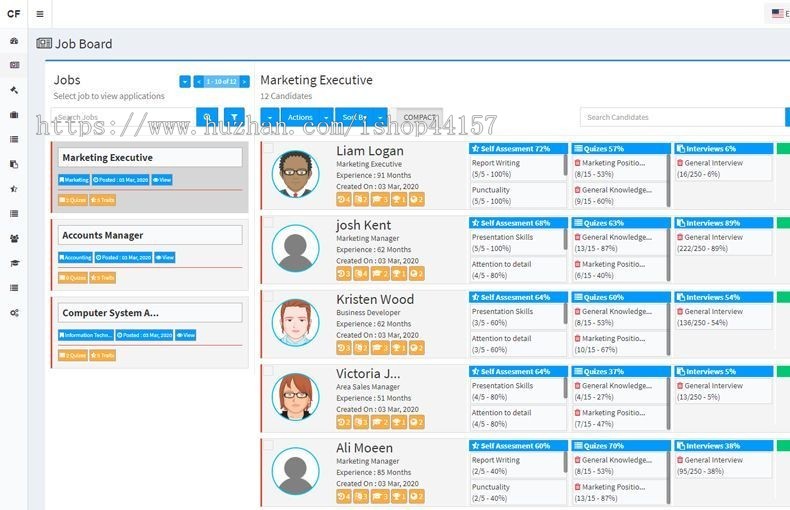This screenshot has width=790, height=510.
Task: Open Ali Moeen's candidate name
Action: (364, 448)
